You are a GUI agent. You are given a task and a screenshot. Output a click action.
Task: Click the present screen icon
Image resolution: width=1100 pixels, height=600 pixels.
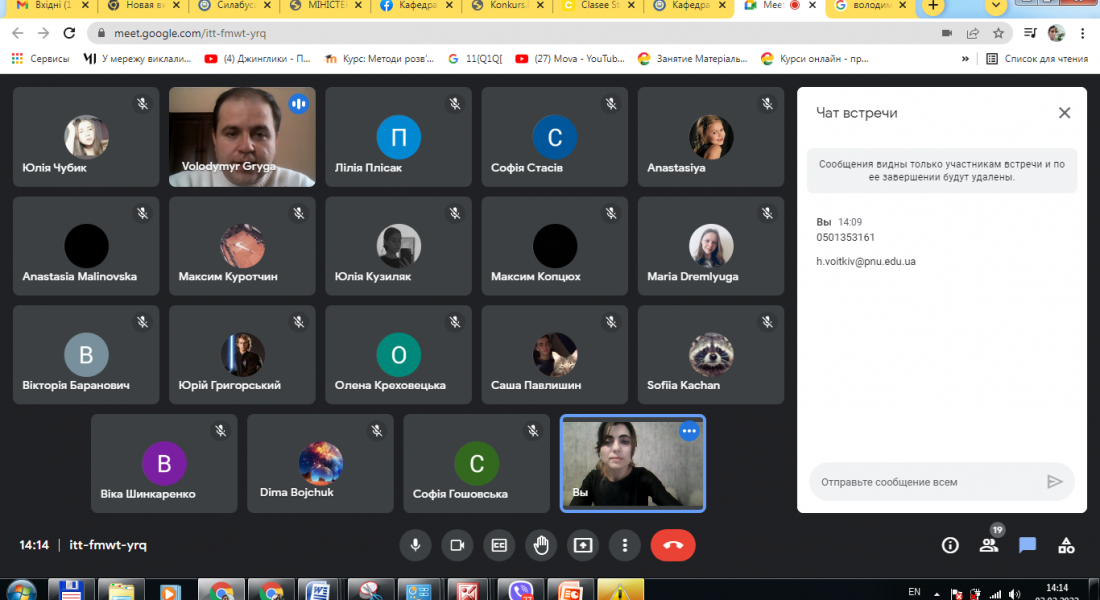583,545
